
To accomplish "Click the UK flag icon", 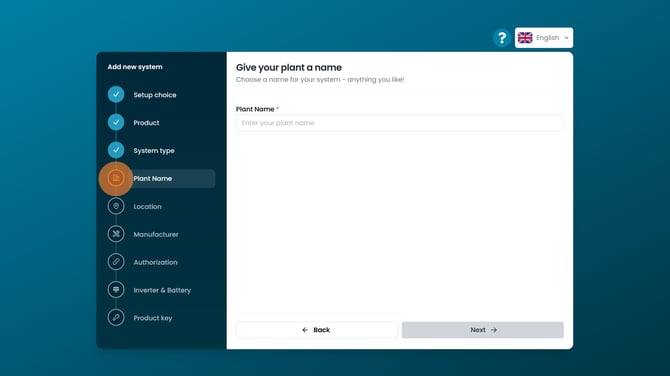I will point(525,38).
